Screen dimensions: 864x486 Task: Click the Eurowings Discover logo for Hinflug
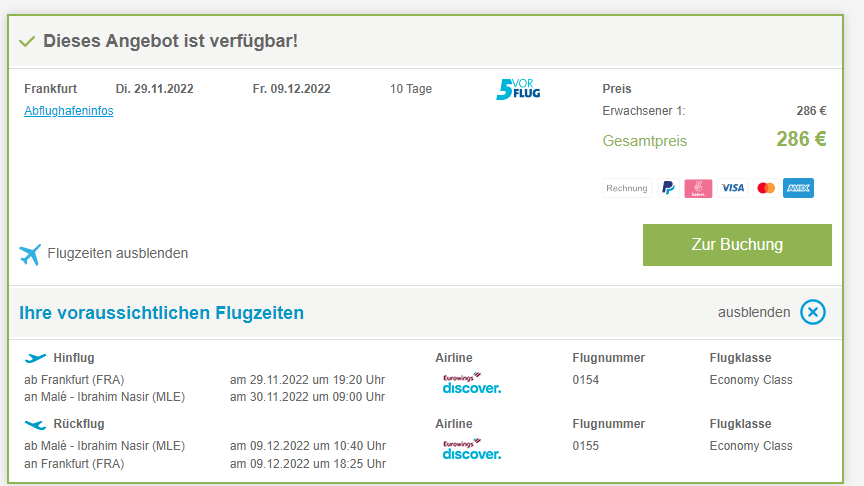(x=472, y=384)
